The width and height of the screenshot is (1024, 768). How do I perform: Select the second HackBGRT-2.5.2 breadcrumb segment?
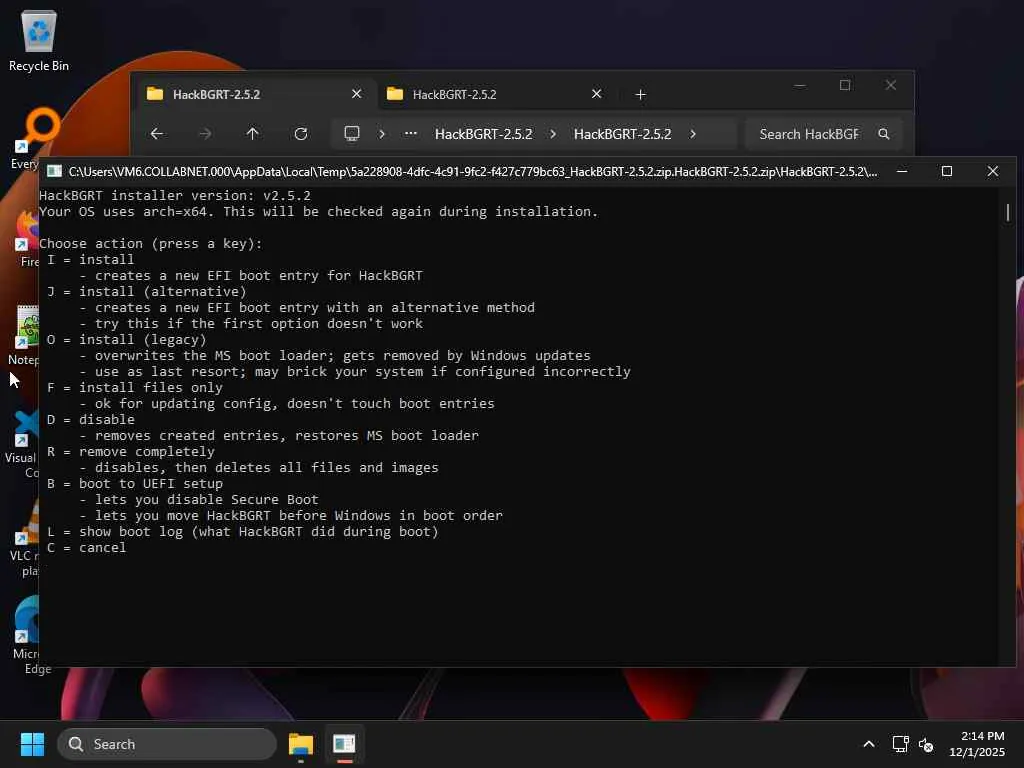pyautogui.click(x=622, y=134)
